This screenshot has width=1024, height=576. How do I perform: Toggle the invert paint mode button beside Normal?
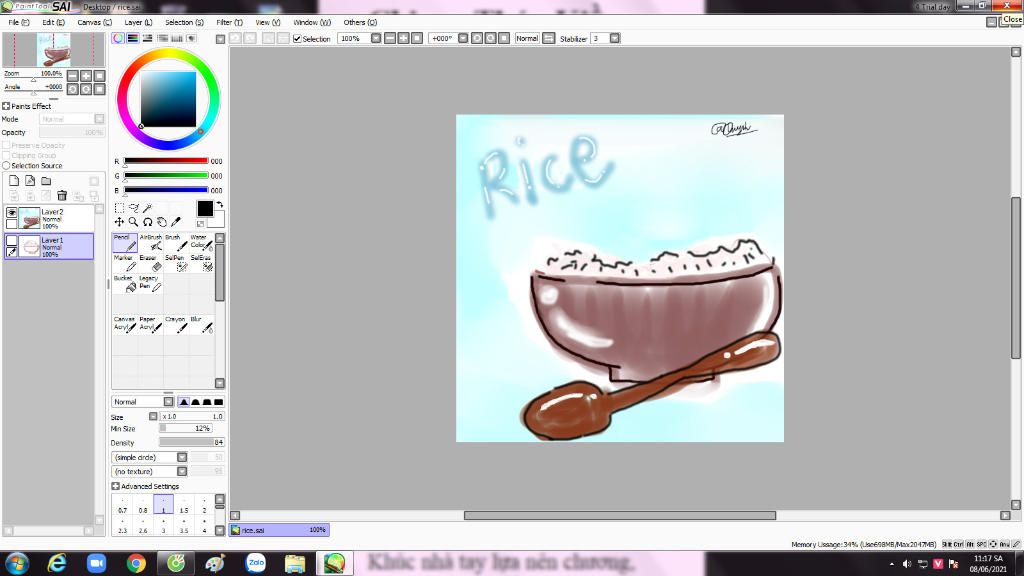(549, 39)
